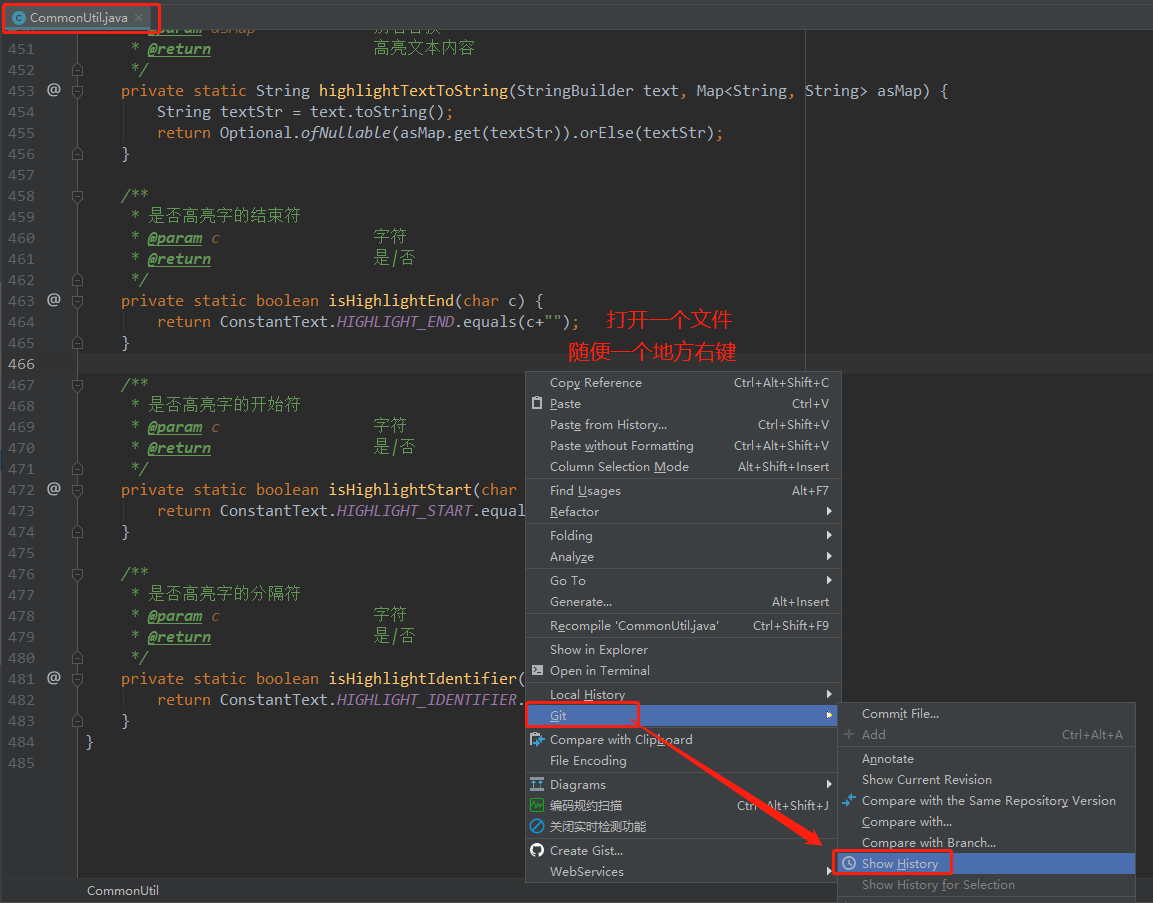
Task: Toggle the fold end marker on line 456
Action: click(x=77, y=154)
